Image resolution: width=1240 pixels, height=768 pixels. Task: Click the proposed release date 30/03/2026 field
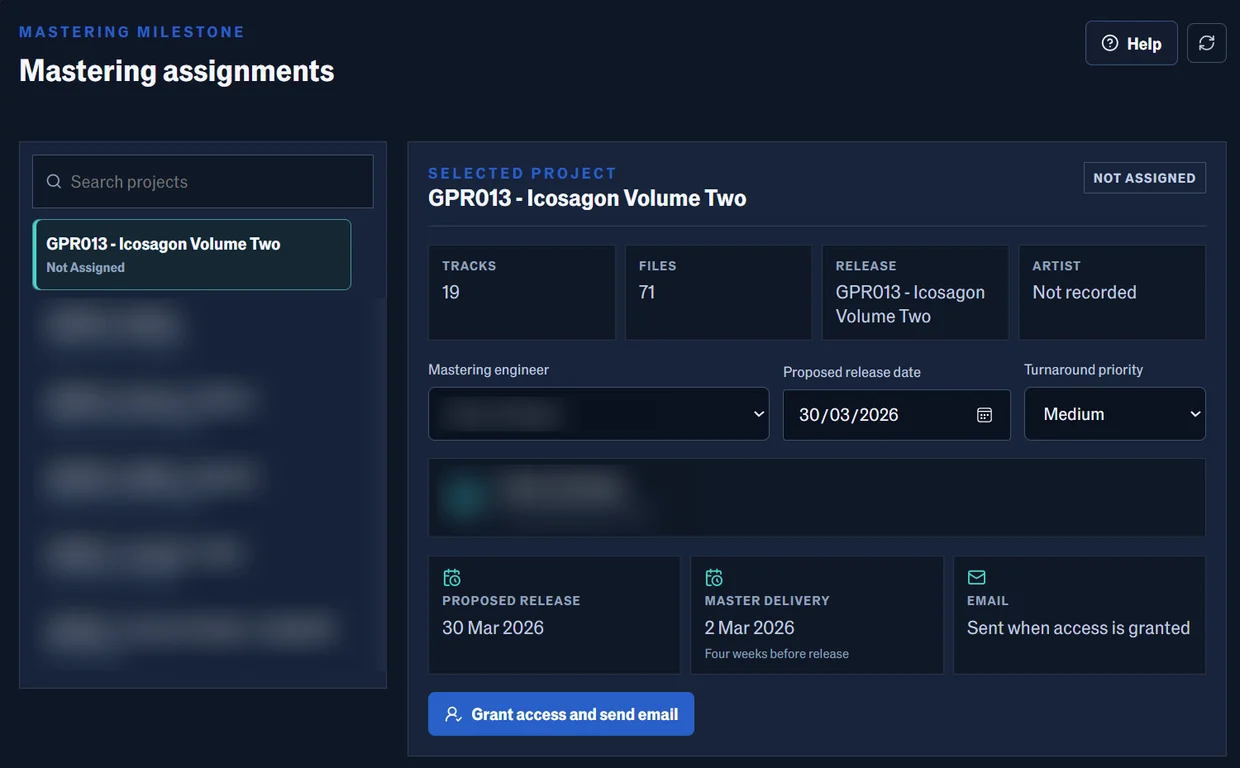click(896, 414)
